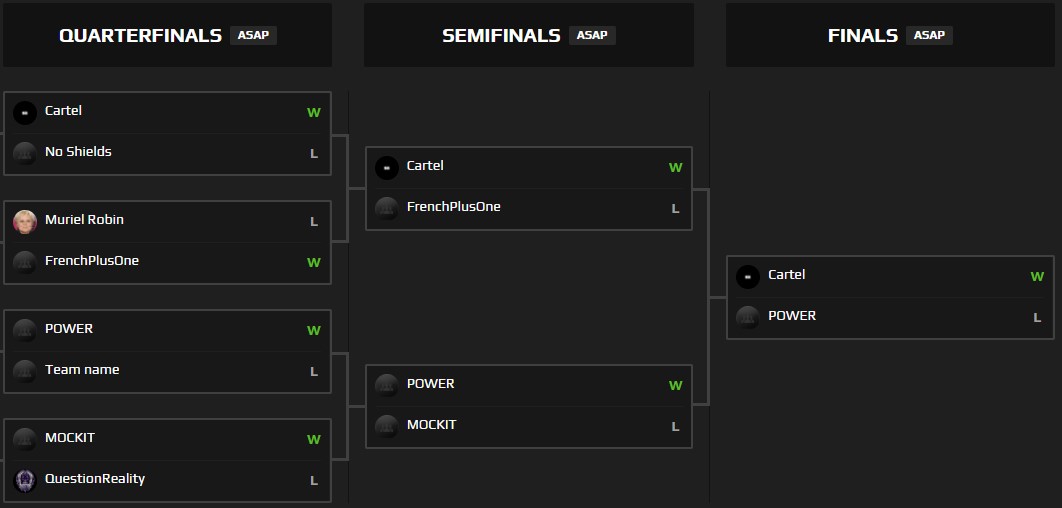
Task: Open the ASAP badge next to Quarterfinals
Action: click(x=253, y=35)
